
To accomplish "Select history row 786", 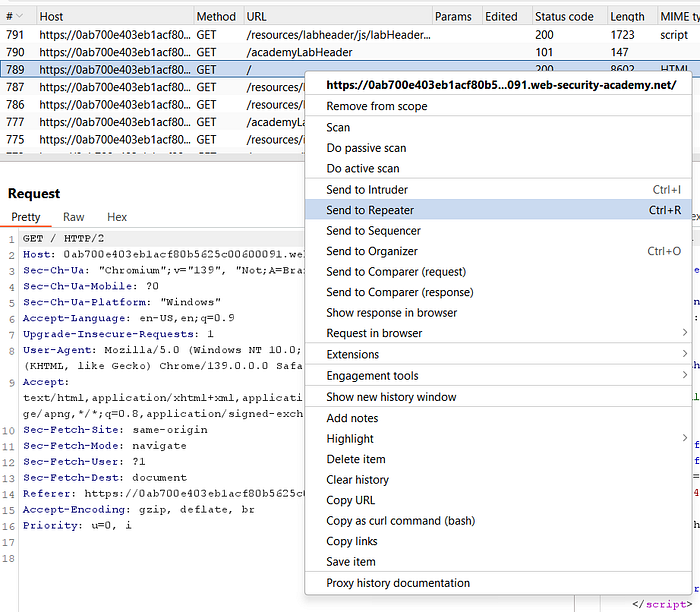I will (x=152, y=104).
